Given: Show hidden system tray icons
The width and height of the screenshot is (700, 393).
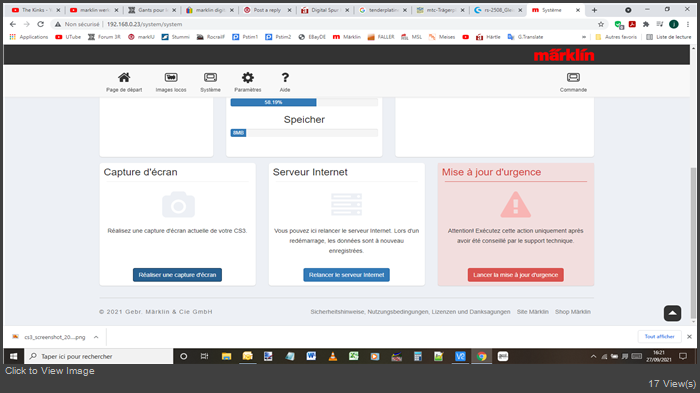Looking at the screenshot, I should click(x=593, y=356).
